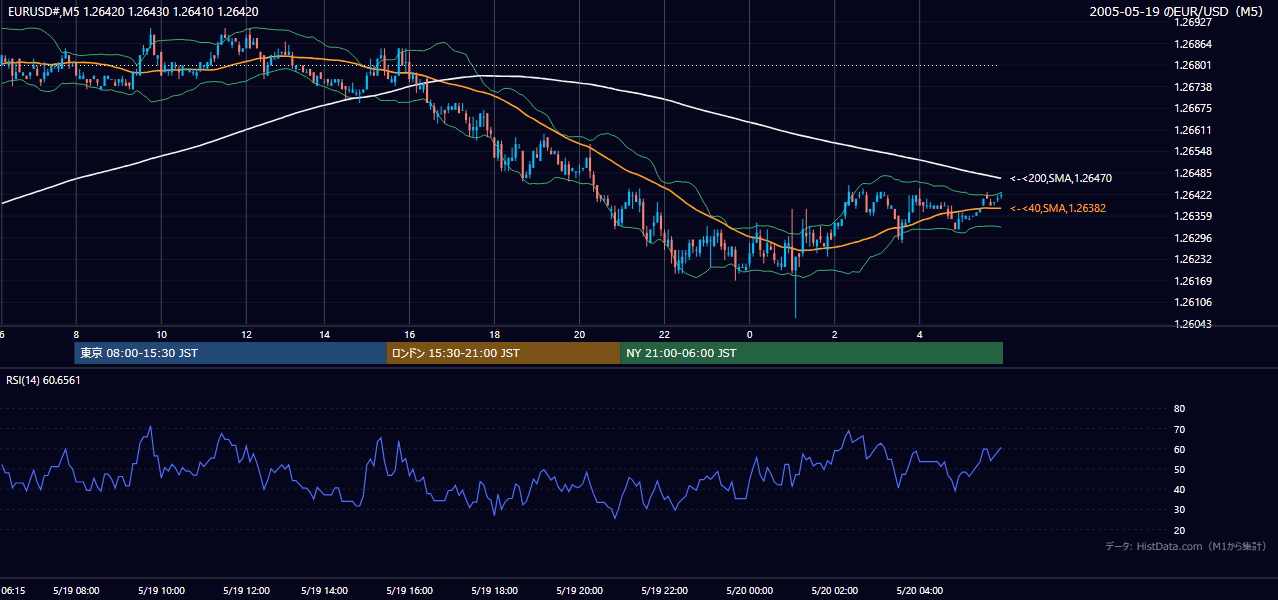This screenshot has height=600, width=1278.
Task: Click hour tick 0 under the price chart
Action: (x=749, y=334)
